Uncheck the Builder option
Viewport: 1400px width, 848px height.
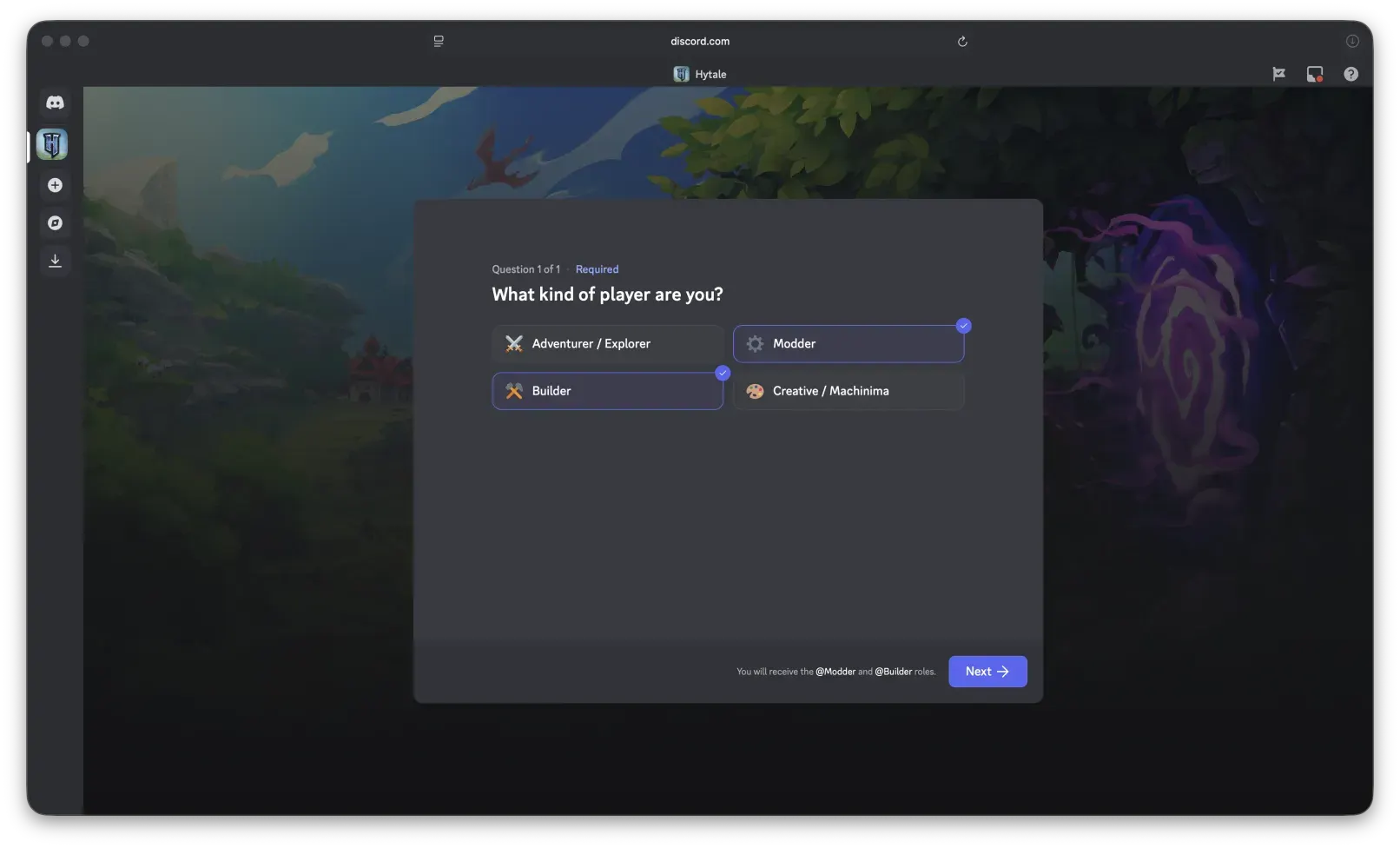click(607, 391)
